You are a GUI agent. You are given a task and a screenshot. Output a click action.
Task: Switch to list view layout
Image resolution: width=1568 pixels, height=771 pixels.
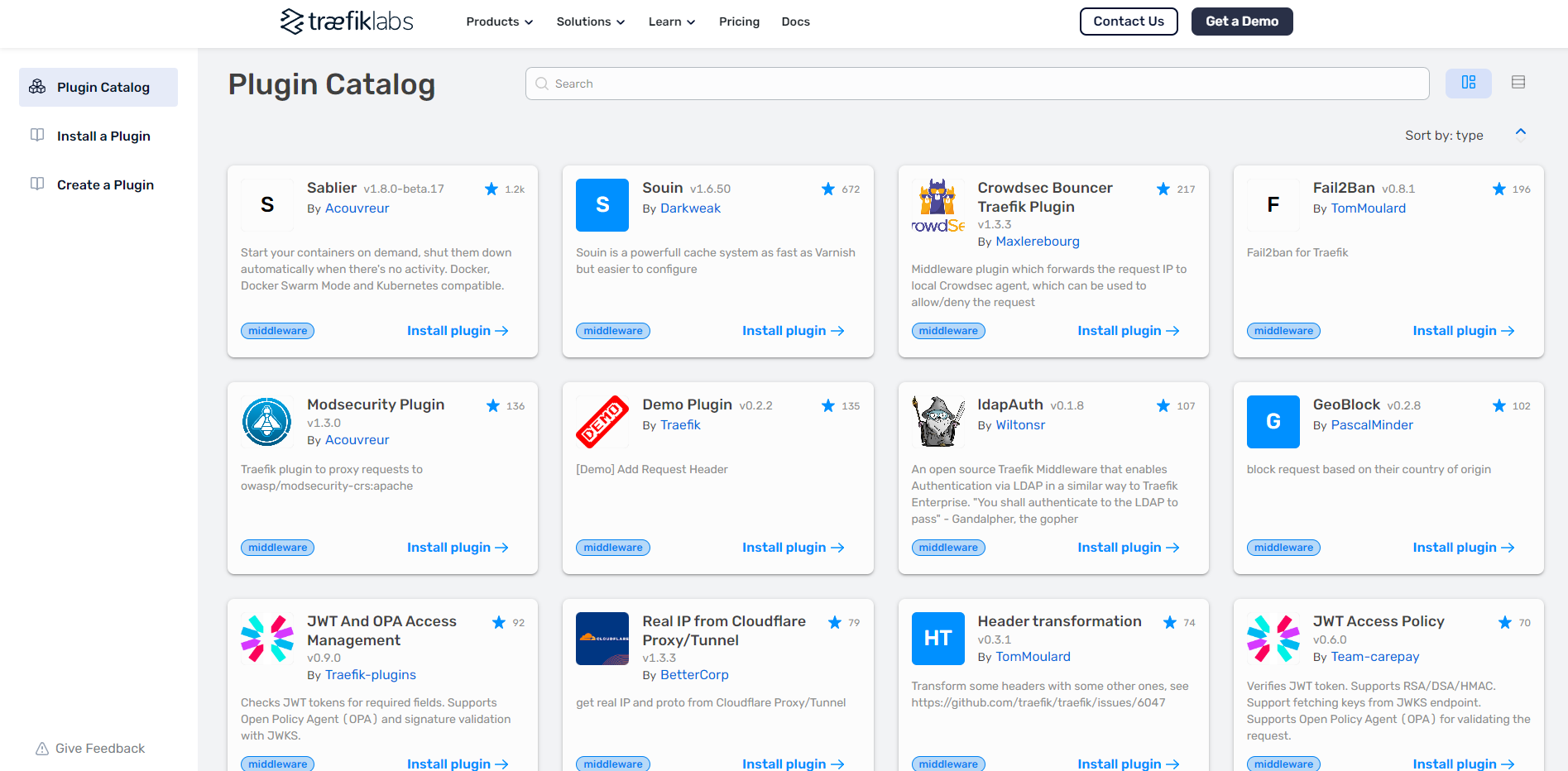click(x=1518, y=83)
